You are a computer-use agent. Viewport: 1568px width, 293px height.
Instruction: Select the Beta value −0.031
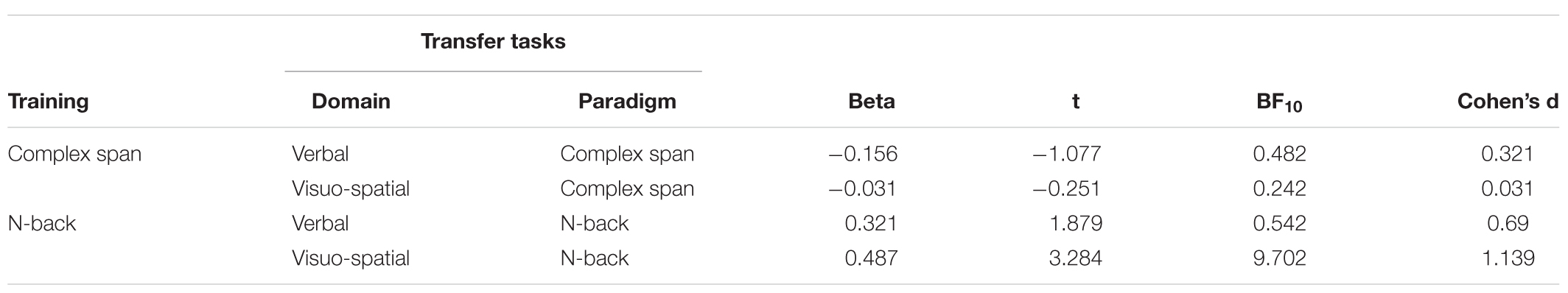click(x=862, y=188)
